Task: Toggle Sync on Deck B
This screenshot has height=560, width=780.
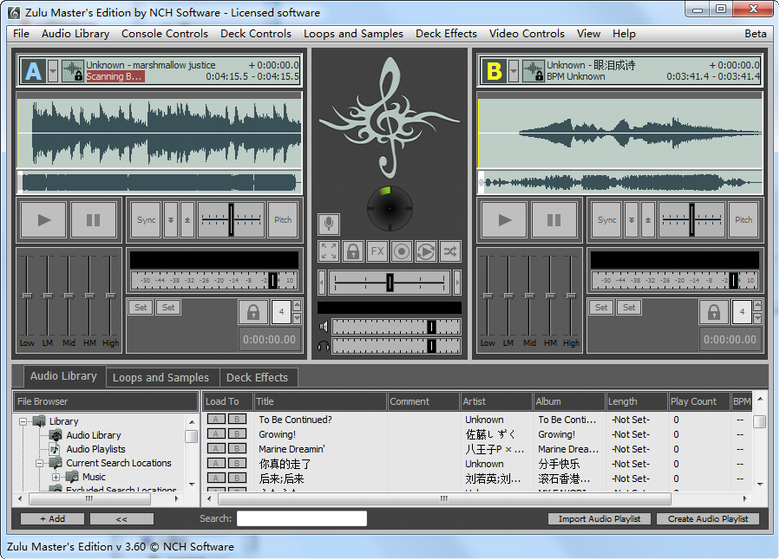Action: pos(607,220)
